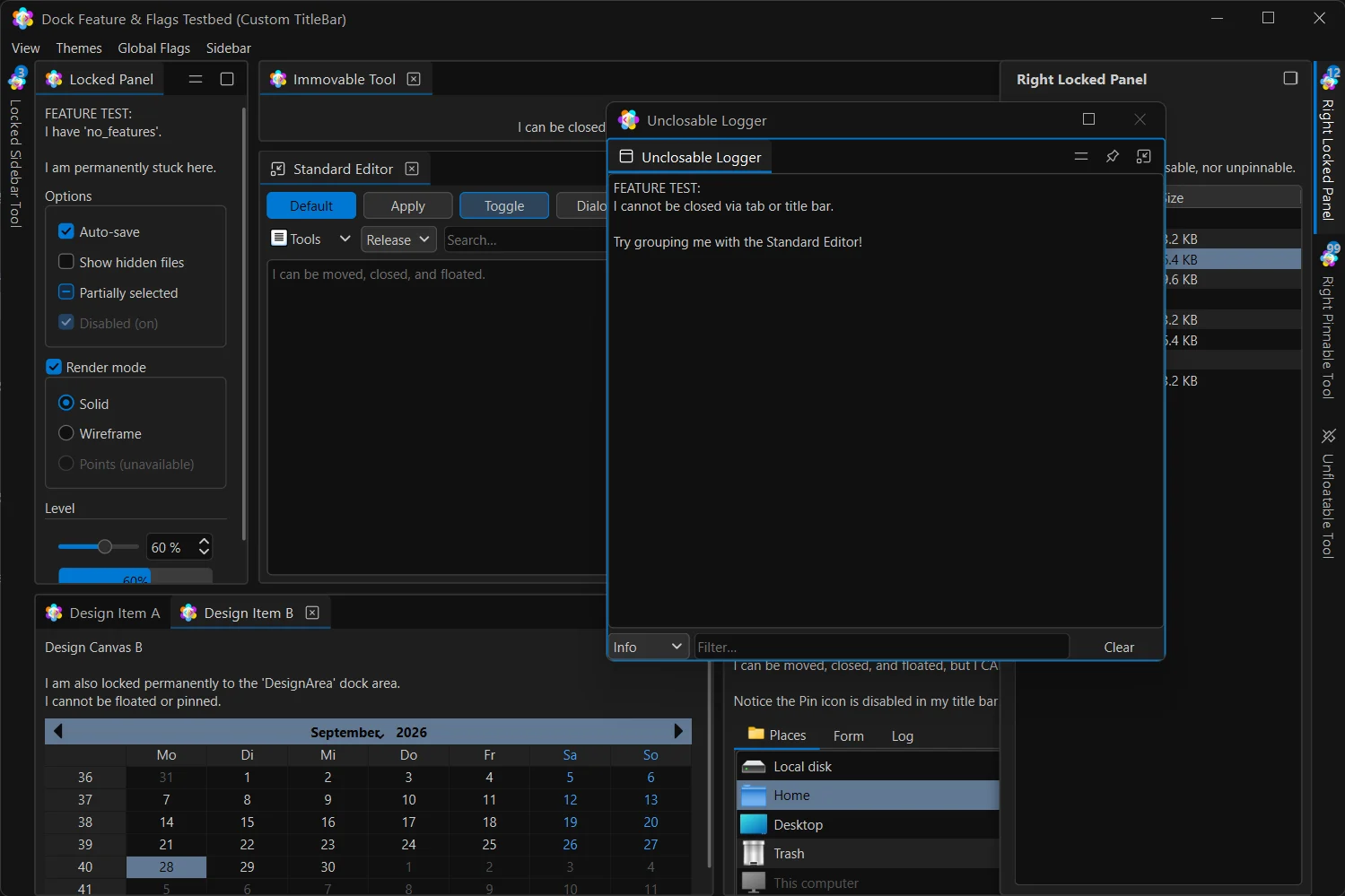Image resolution: width=1345 pixels, height=896 pixels.
Task: Click the Search field in Standard Editor
Action: (526, 239)
